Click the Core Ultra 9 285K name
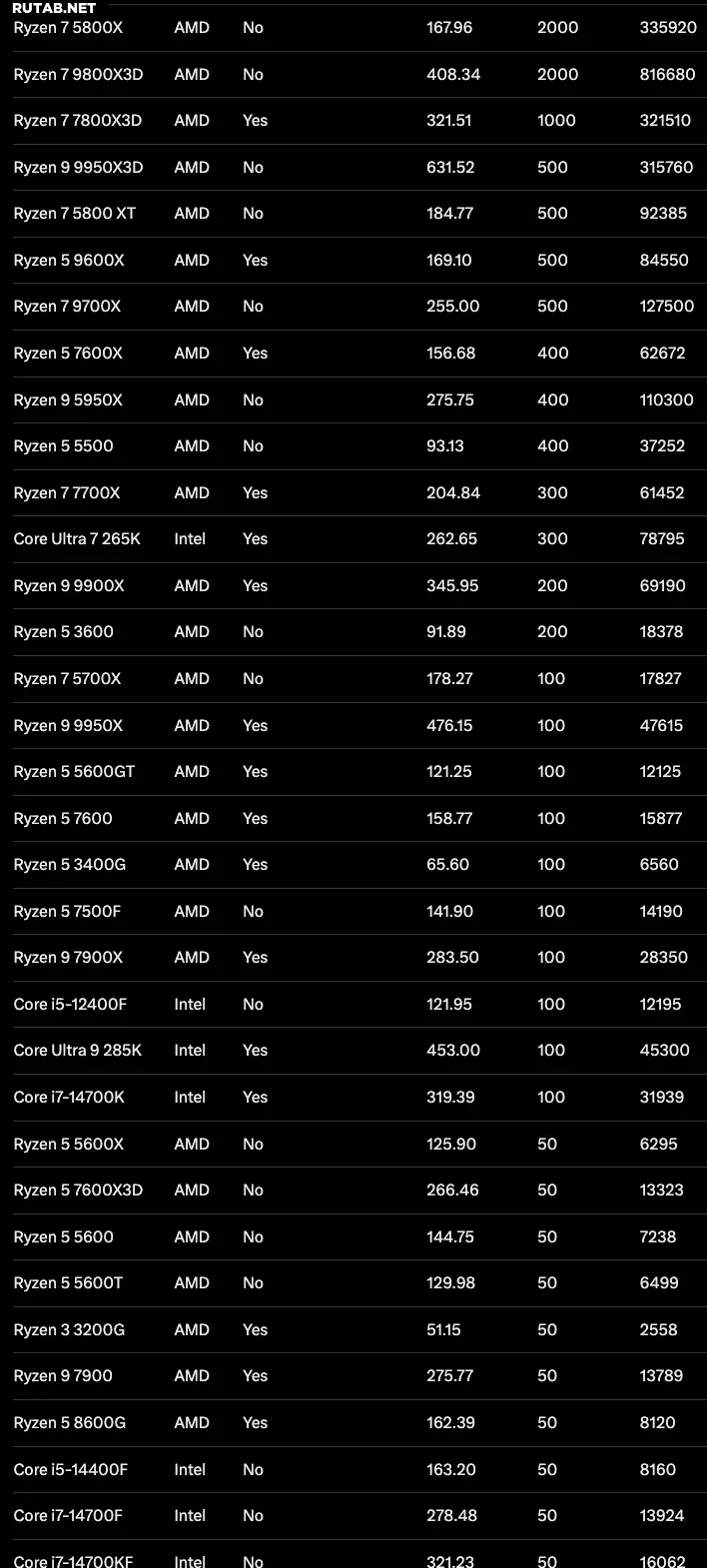Image resolution: width=707 pixels, height=1568 pixels. pos(78,1051)
